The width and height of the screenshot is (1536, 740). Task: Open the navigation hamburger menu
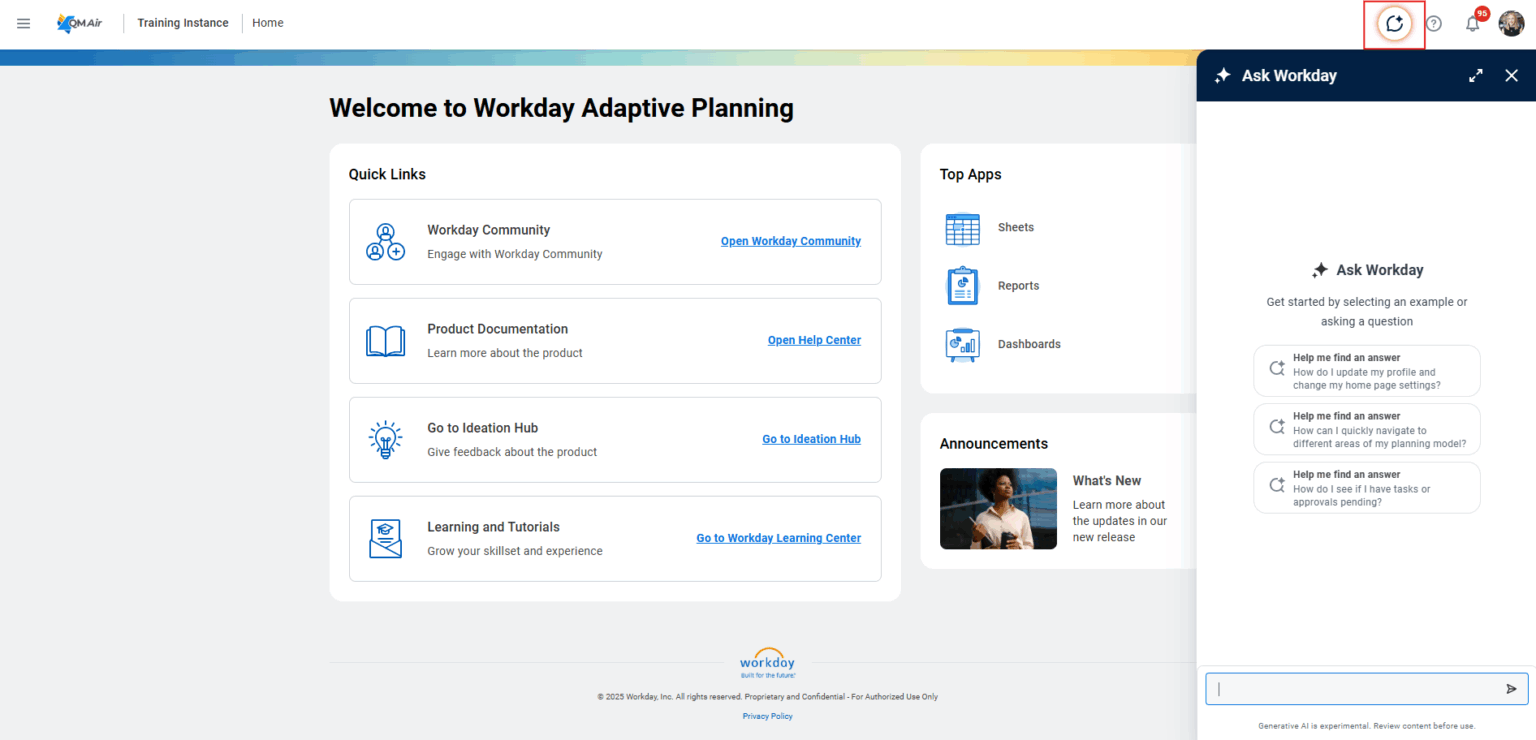(23, 22)
